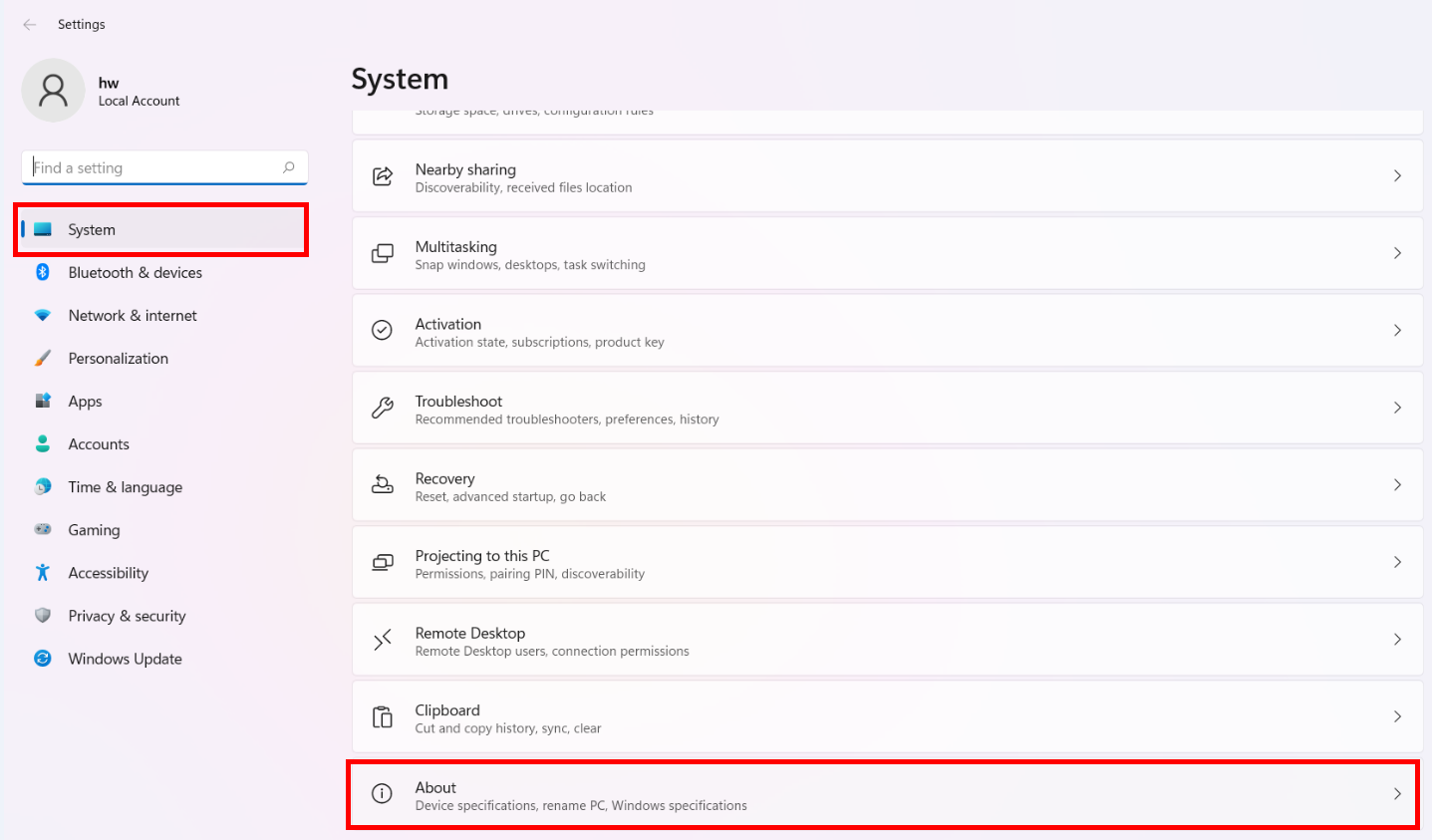Viewport: 1432px width, 840px height.
Task: Click the About title text
Action: coord(435,787)
